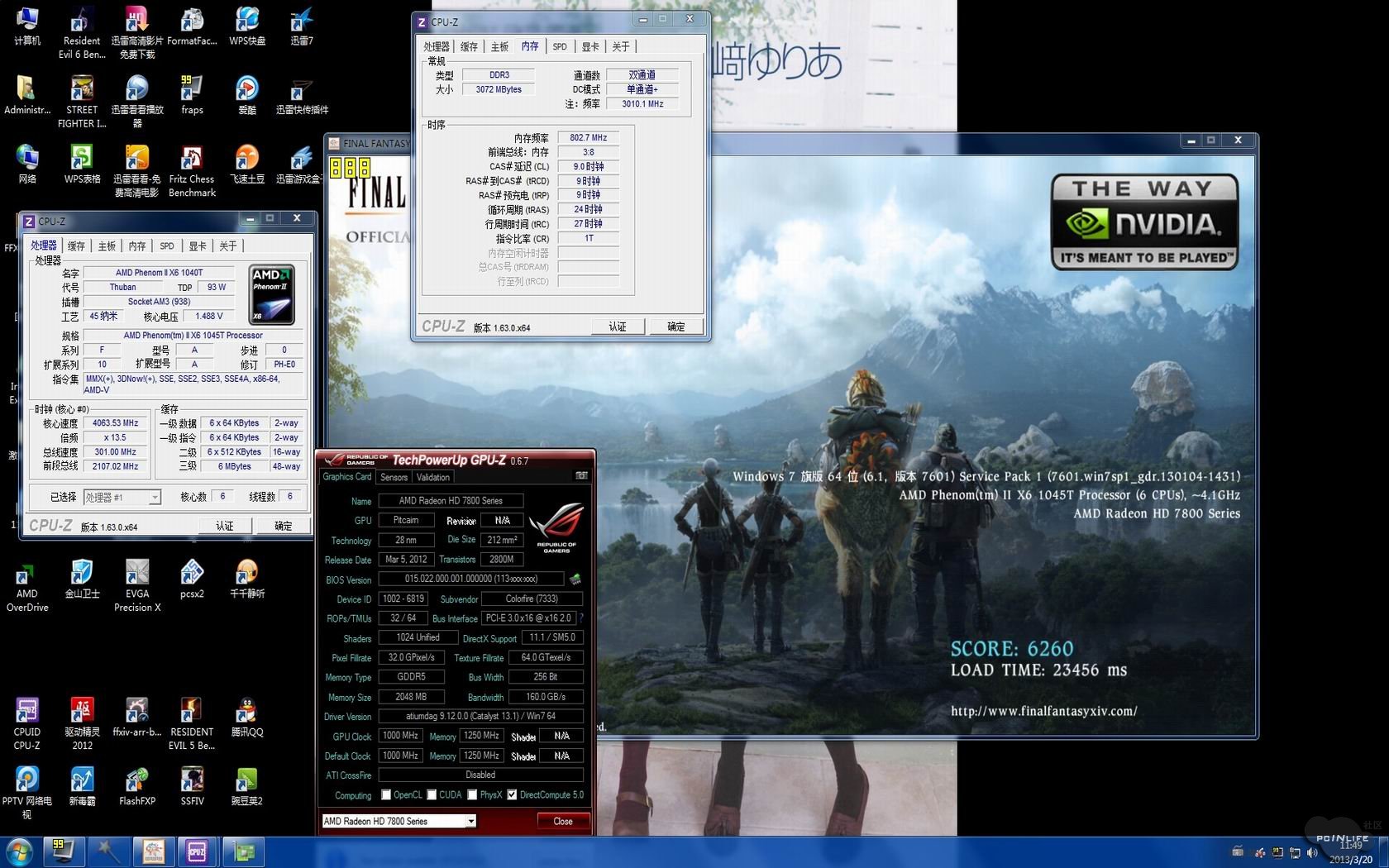Viewport: 1389px width, 868px height.
Task: Click the AMD Phenom II X6 1040T name field
Action: tap(159, 273)
